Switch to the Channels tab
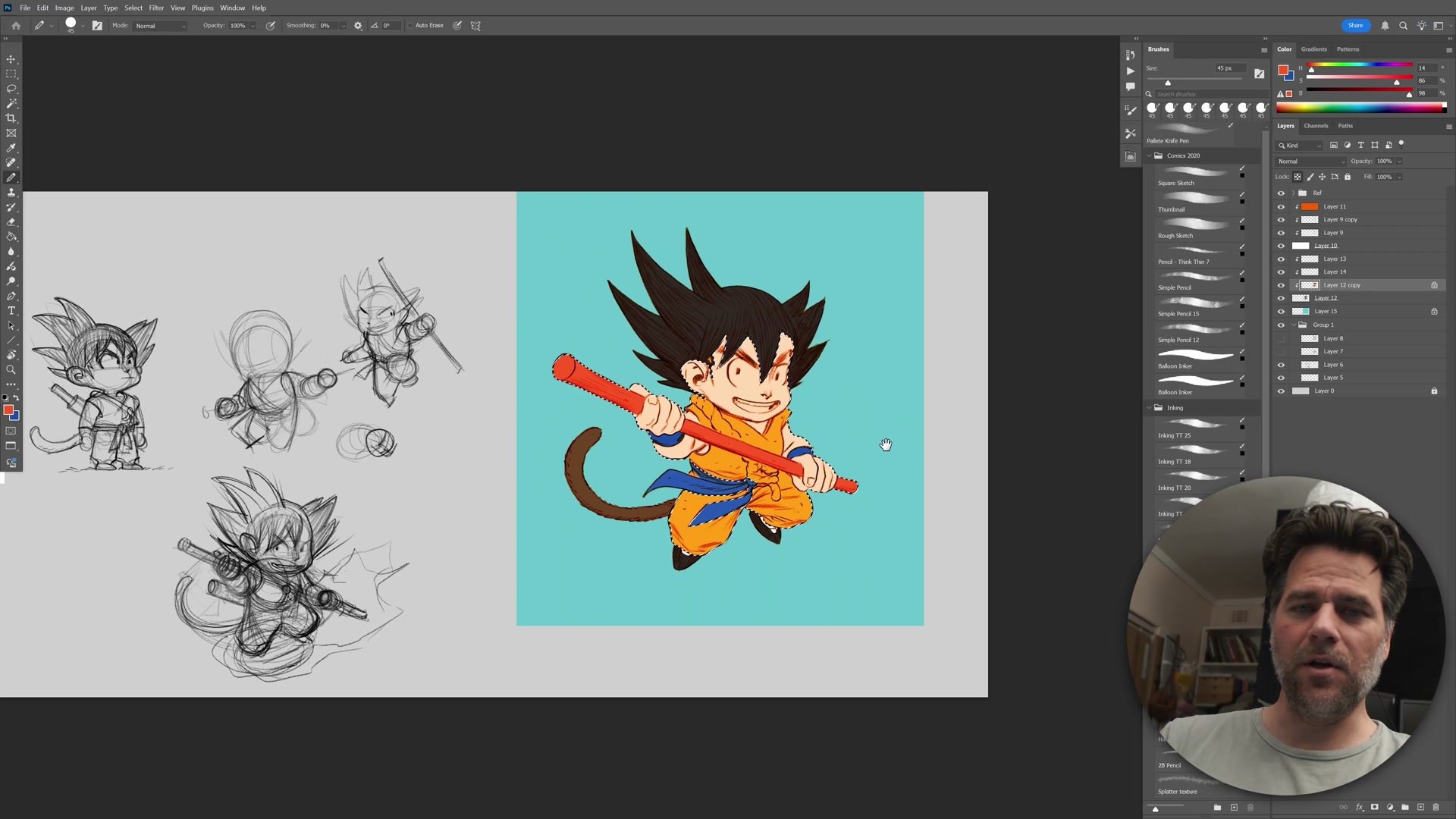The width and height of the screenshot is (1456, 819). [1316, 126]
